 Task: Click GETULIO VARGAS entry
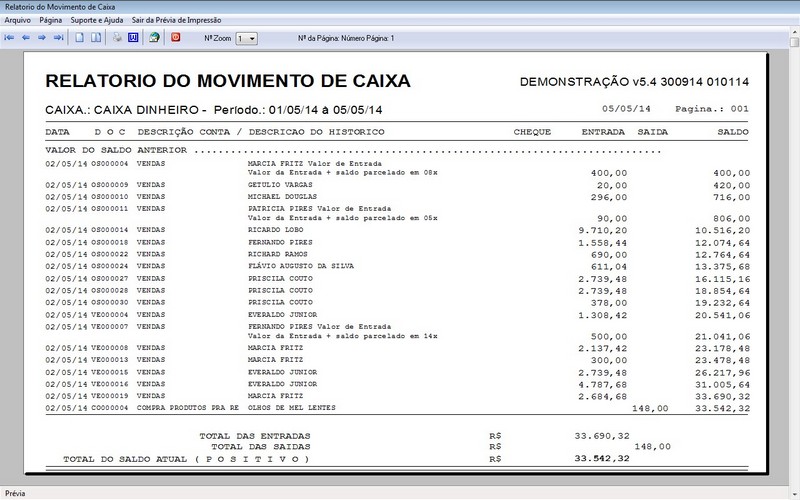point(280,185)
